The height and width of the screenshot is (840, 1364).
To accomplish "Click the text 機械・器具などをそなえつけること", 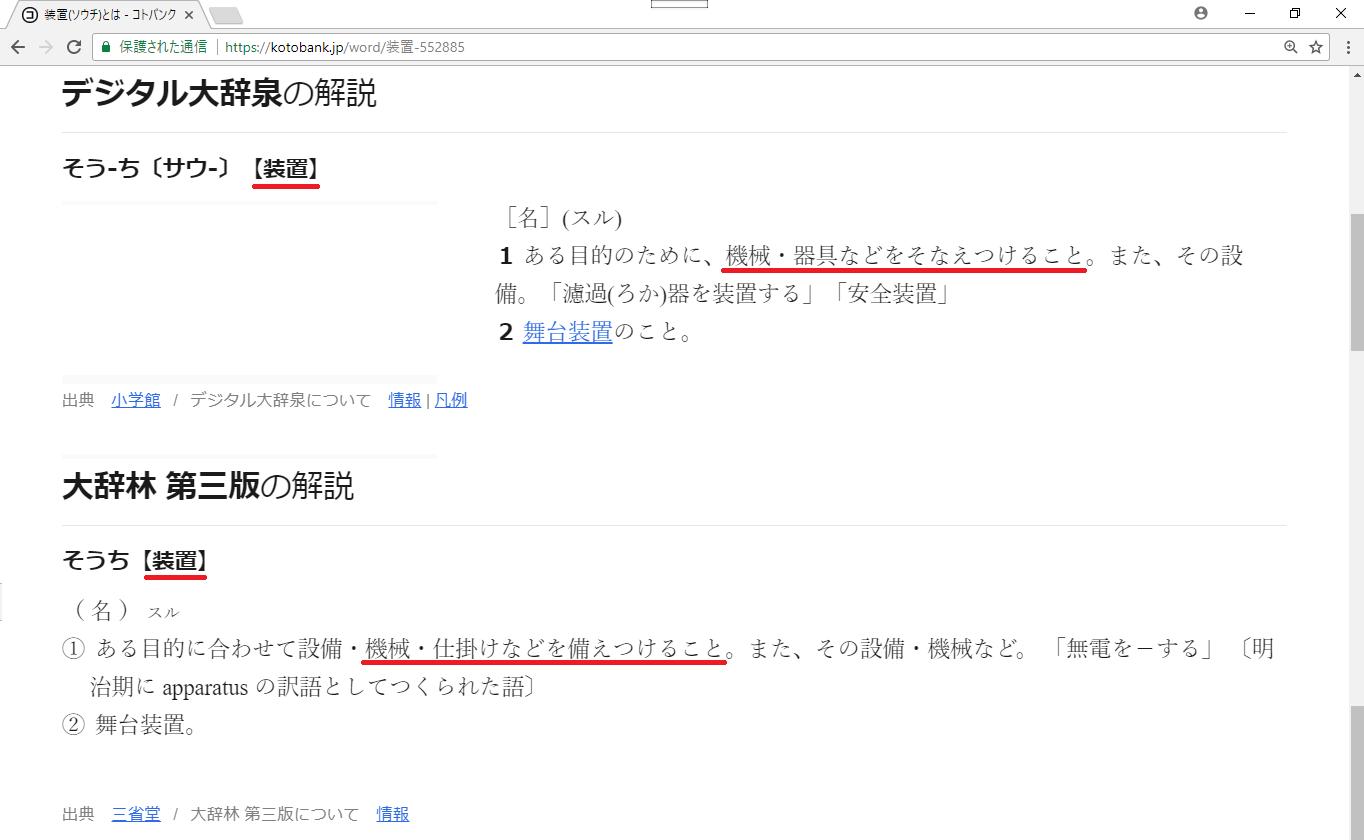I will (x=905, y=256).
